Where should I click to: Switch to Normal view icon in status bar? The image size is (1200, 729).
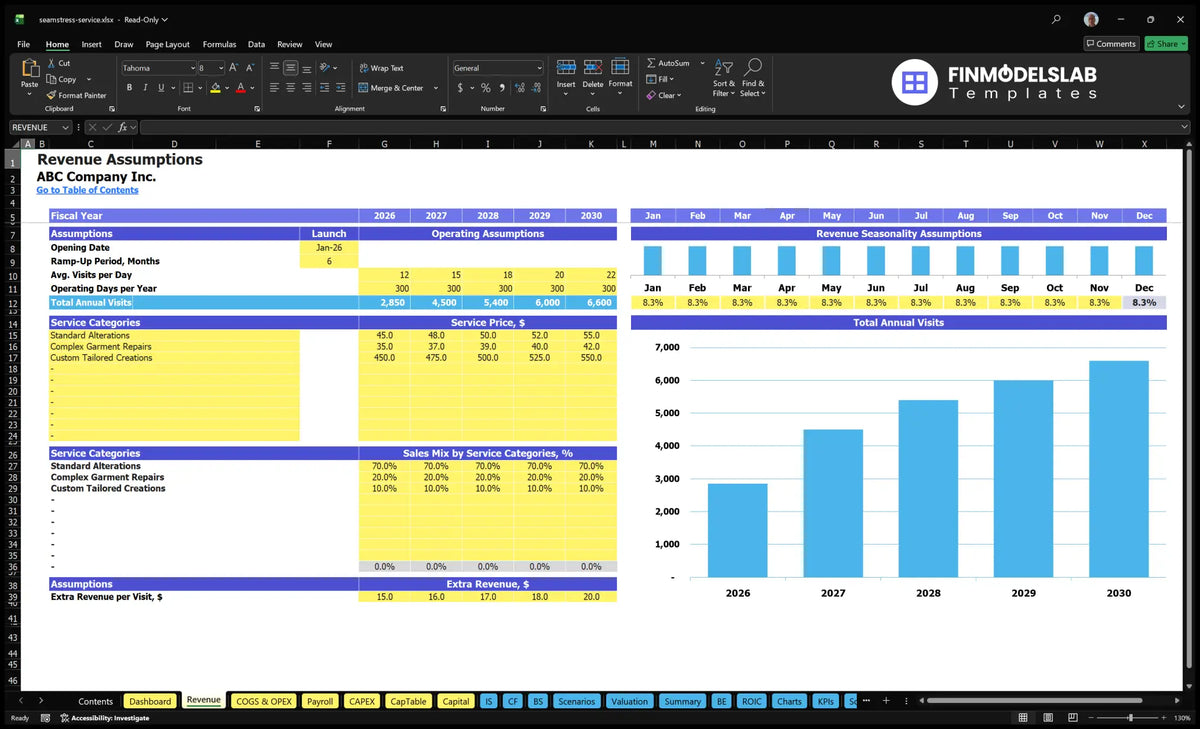pos(1023,718)
